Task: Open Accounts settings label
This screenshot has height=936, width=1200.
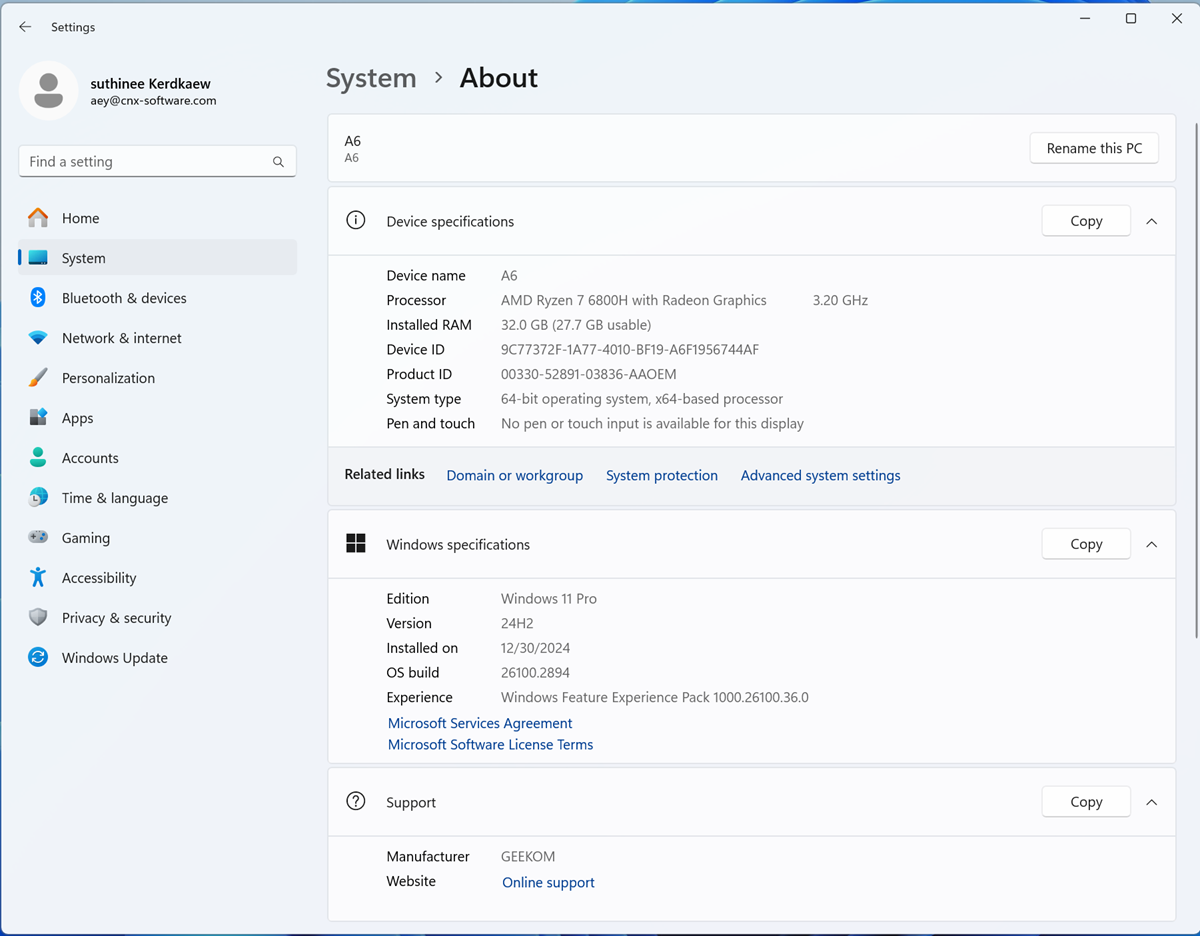Action: [90, 458]
